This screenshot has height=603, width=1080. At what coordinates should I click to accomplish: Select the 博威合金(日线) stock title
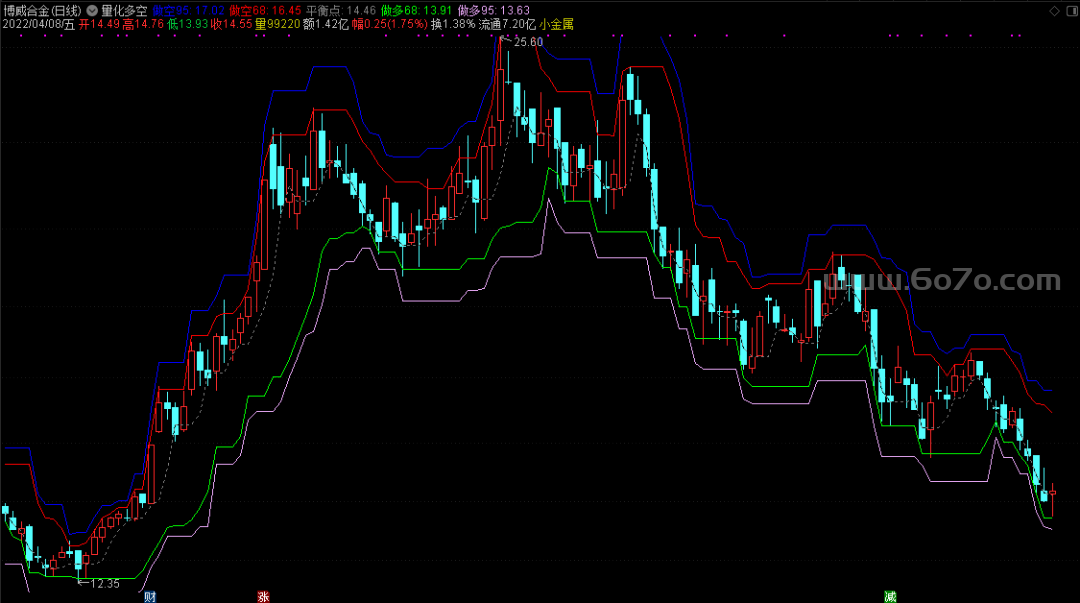coord(43,9)
